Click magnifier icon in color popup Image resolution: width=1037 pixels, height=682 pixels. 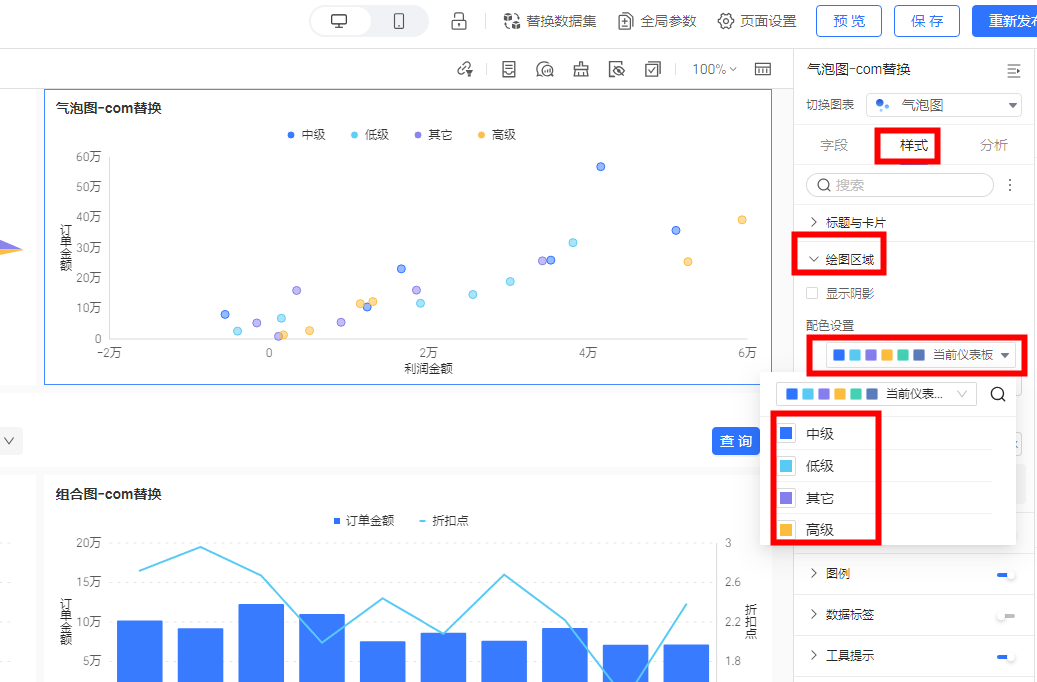(997, 394)
